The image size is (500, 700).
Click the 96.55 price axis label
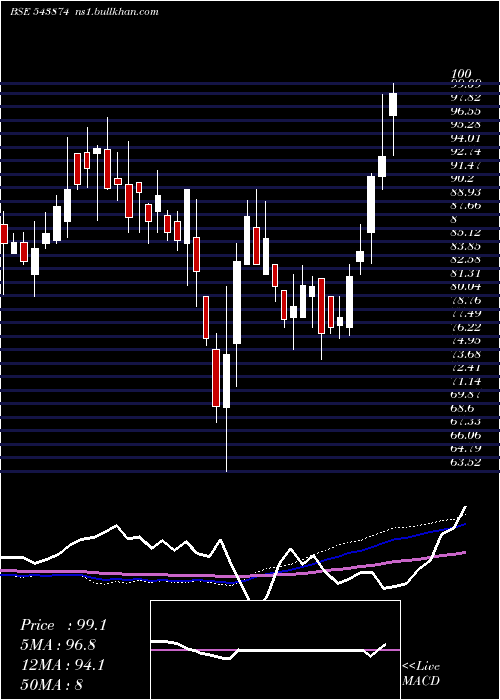point(465,112)
